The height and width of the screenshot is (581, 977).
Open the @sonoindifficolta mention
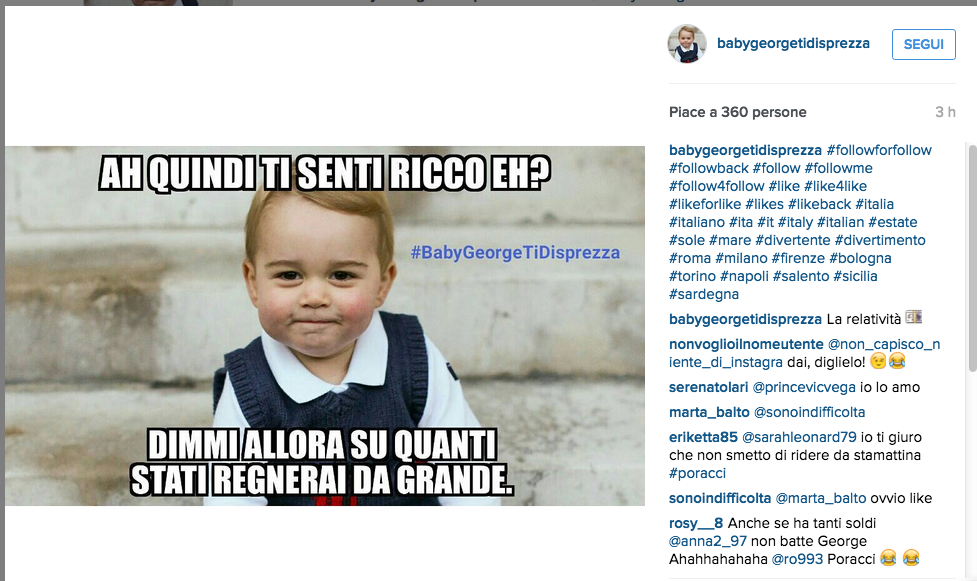coord(809,412)
